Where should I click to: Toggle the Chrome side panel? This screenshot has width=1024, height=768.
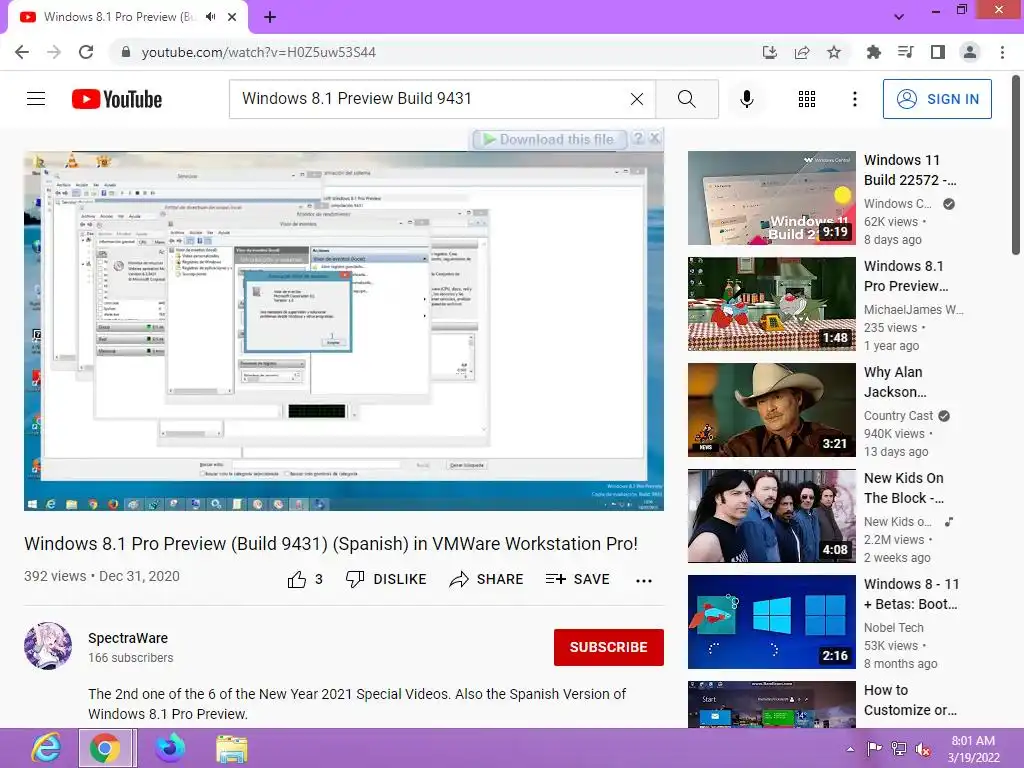click(x=938, y=52)
